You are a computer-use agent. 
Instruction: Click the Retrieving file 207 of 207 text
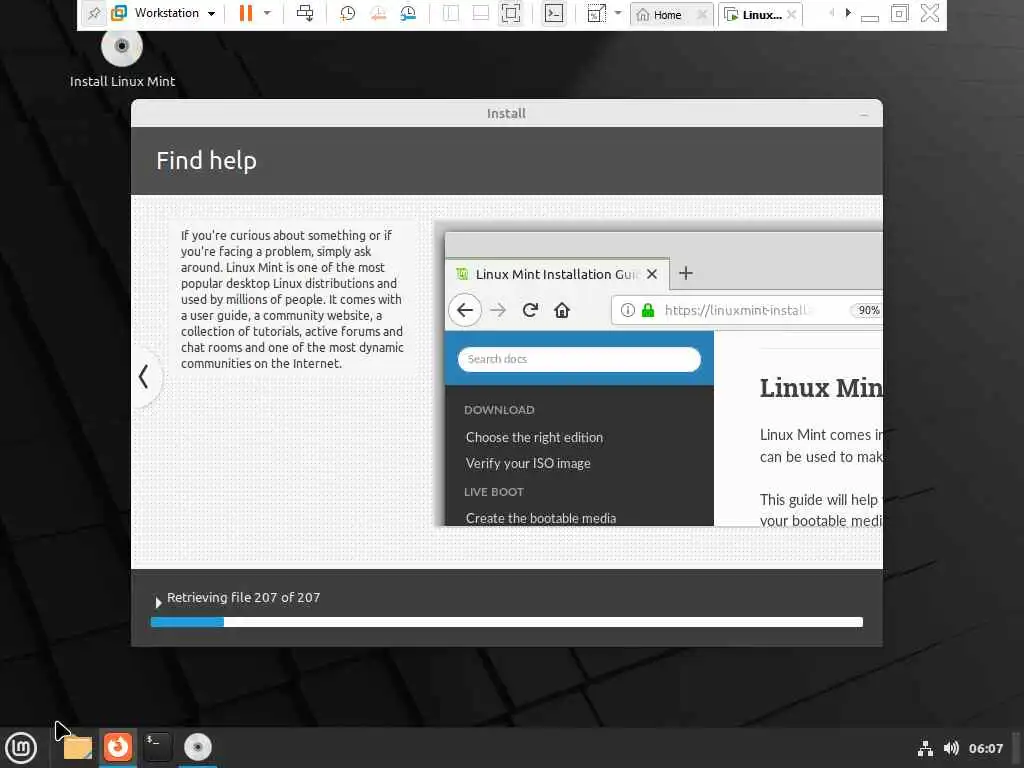coord(244,598)
